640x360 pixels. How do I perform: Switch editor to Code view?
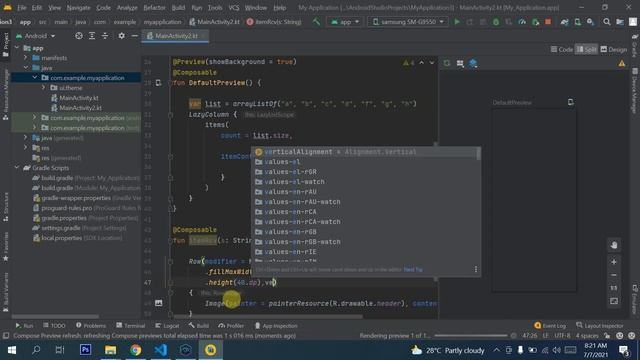pyautogui.click(x=562, y=49)
